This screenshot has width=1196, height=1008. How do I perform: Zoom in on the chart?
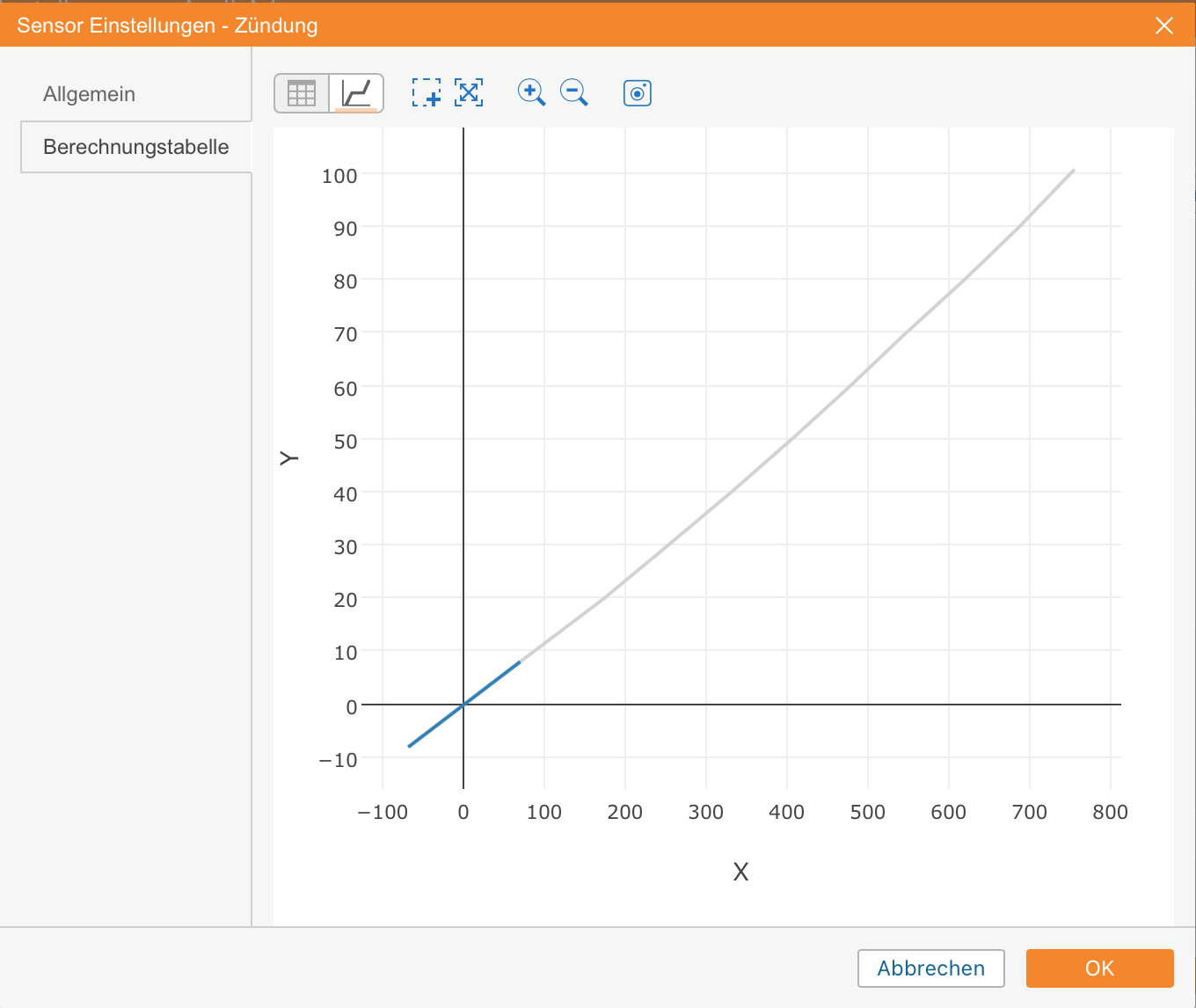click(531, 92)
